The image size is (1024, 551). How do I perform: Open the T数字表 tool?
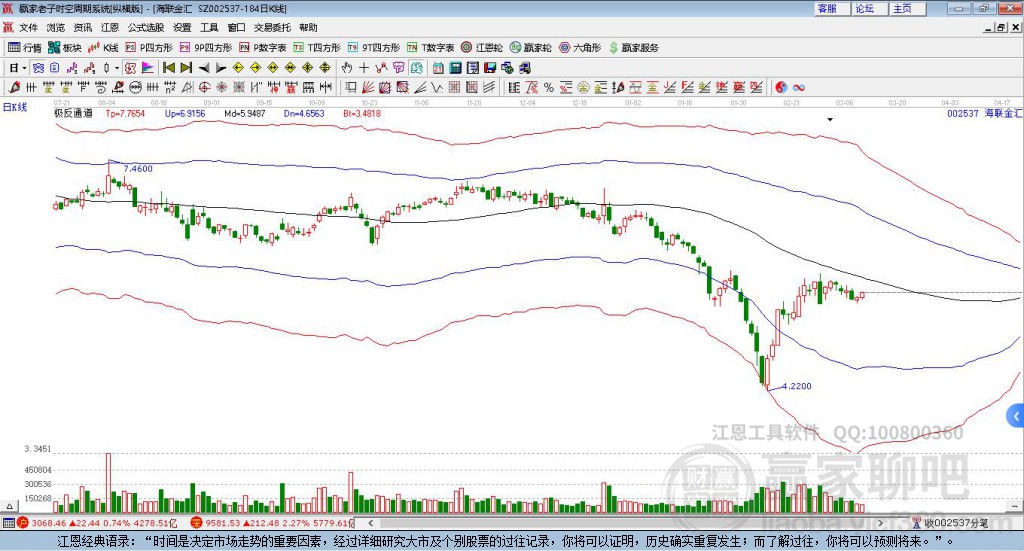tap(430, 48)
